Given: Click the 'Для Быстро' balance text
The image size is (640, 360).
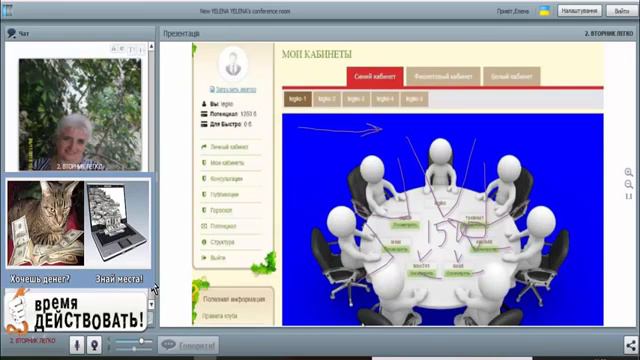Looking at the screenshot, I should pyautogui.click(x=231, y=124).
